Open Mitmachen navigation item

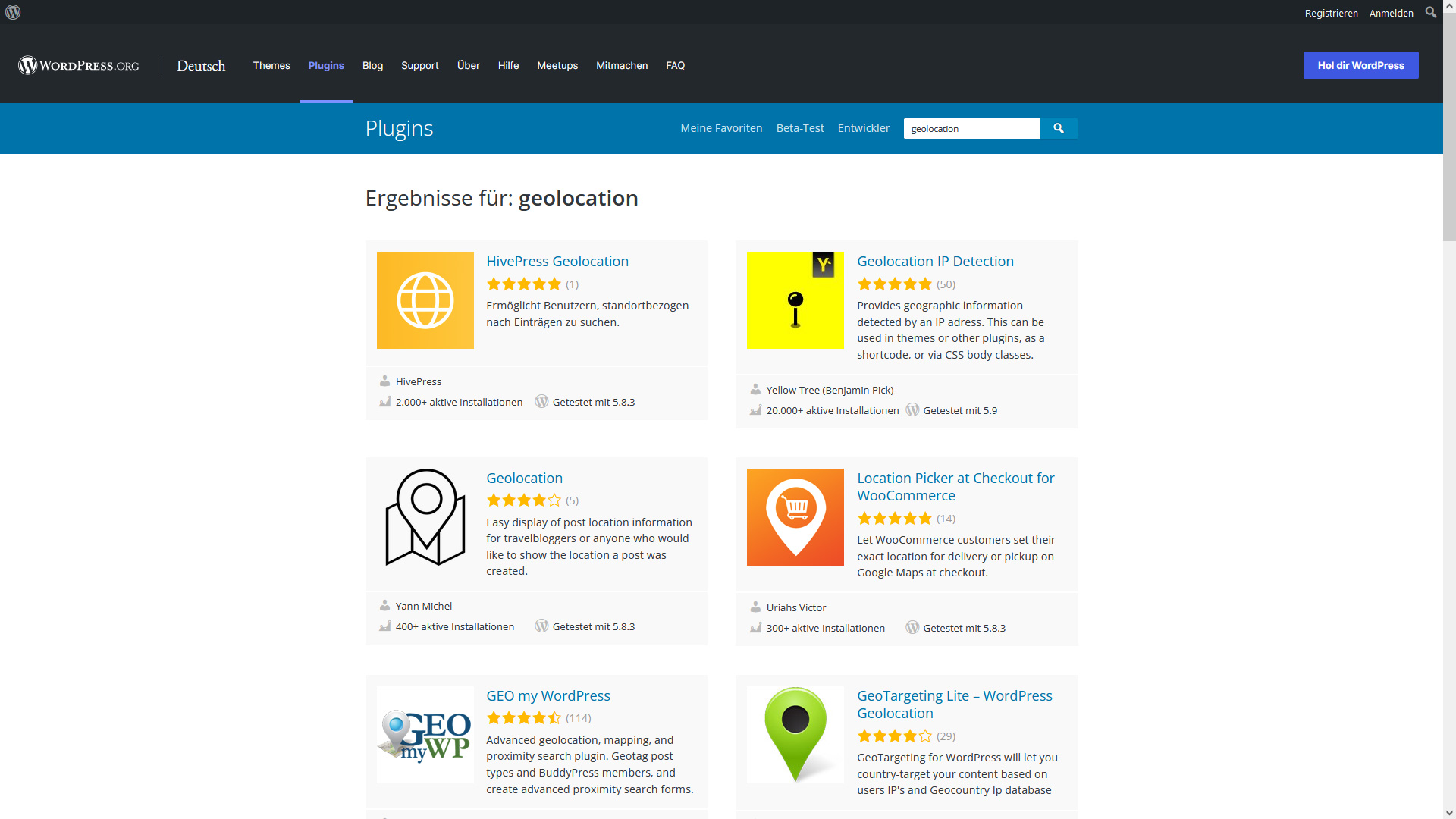point(622,65)
